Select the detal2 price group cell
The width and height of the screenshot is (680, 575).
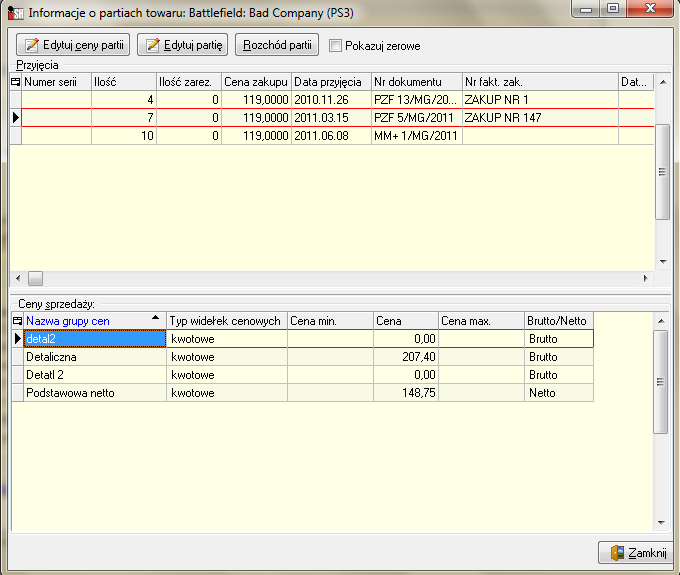pyautogui.click(x=95, y=339)
